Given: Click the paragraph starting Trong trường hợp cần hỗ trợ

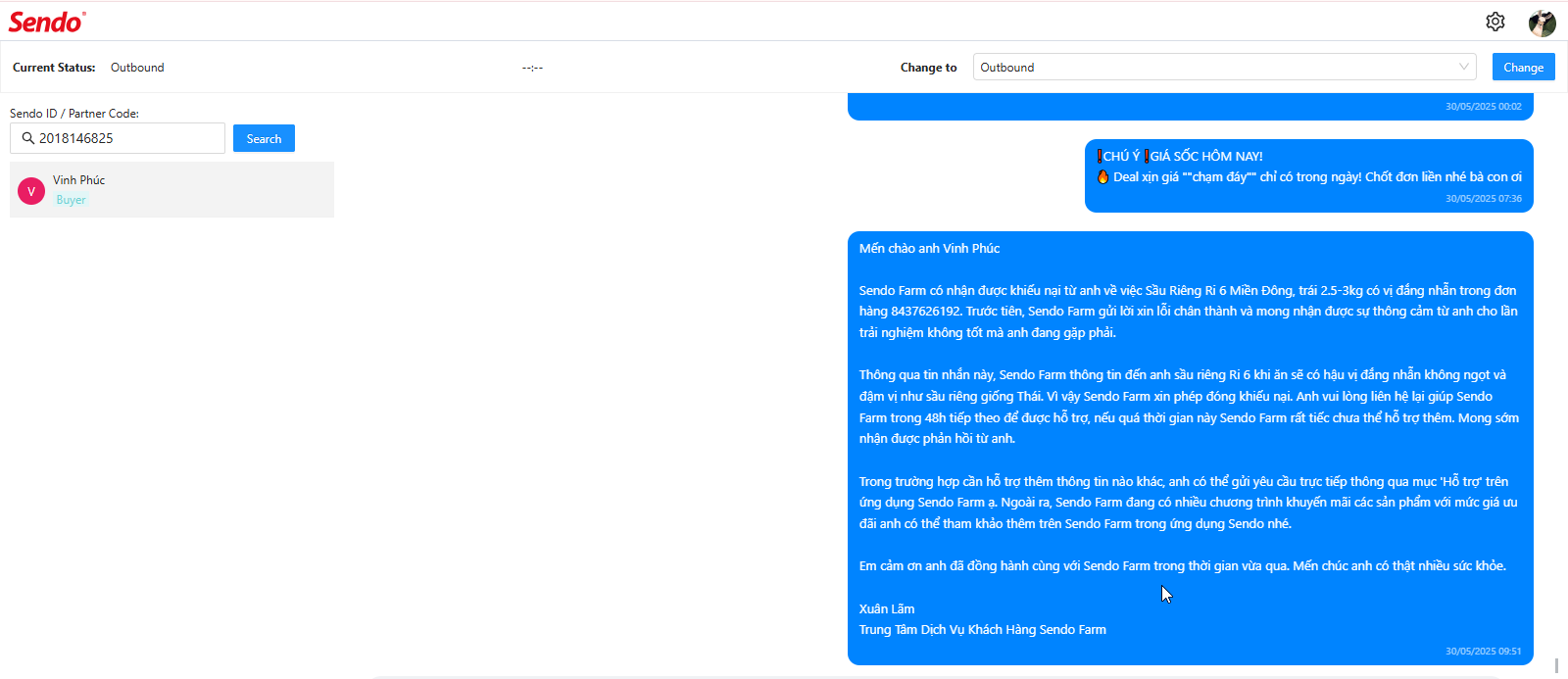Looking at the screenshot, I should click(1188, 503).
